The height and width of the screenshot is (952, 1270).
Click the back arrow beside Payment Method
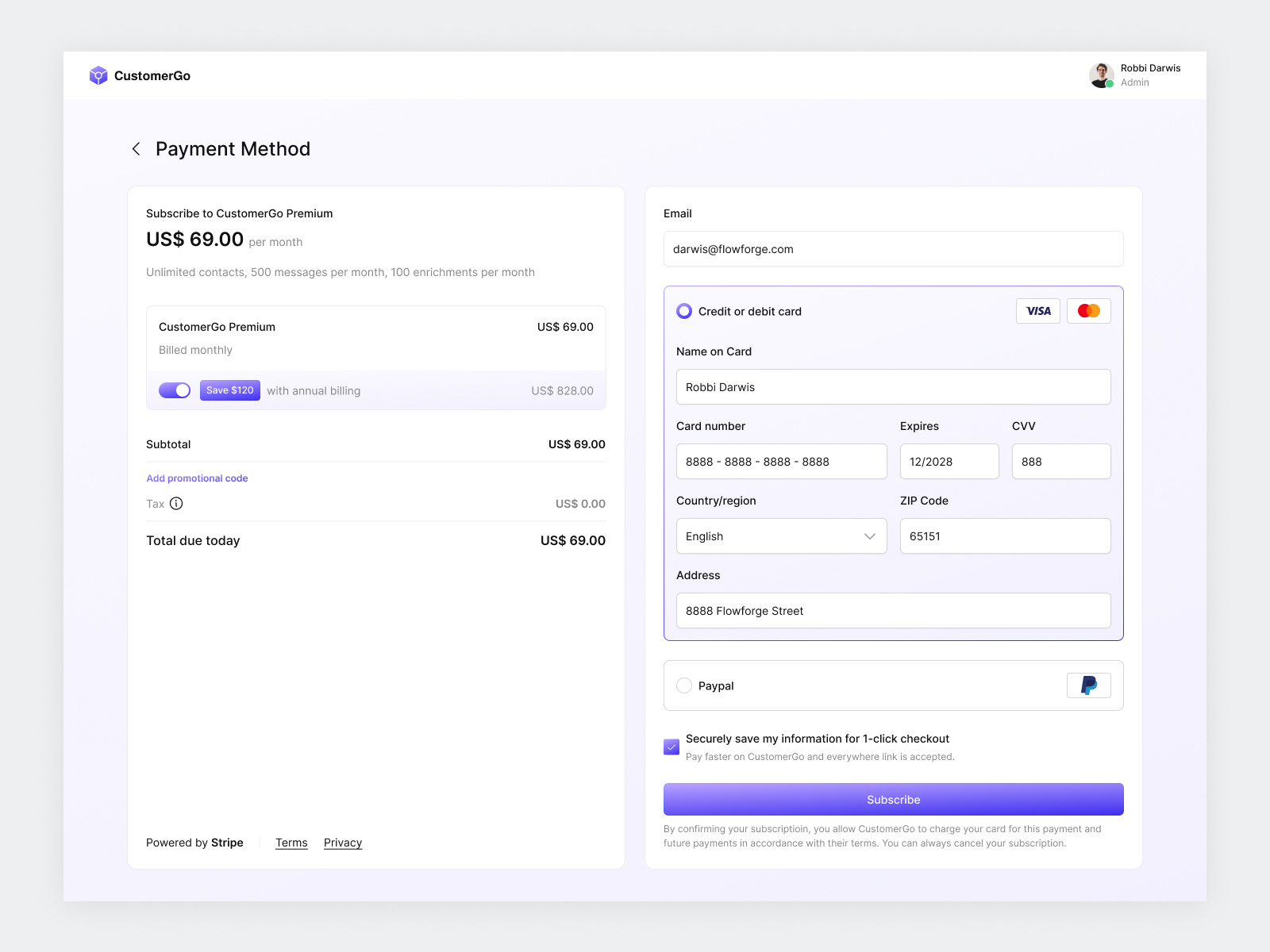[x=136, y=148]
